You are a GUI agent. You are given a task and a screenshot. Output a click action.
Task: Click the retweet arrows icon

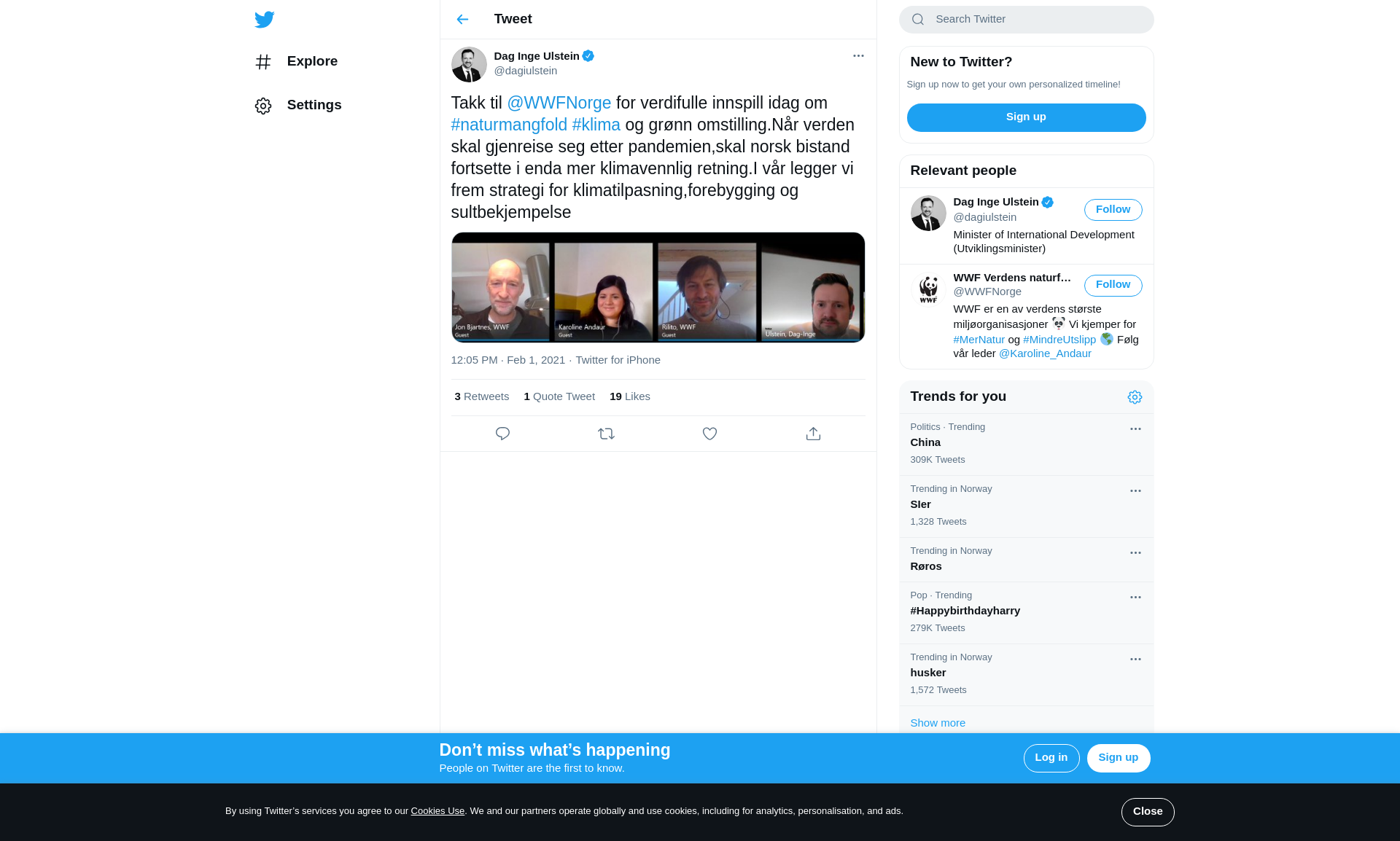(x=606, y=434)
